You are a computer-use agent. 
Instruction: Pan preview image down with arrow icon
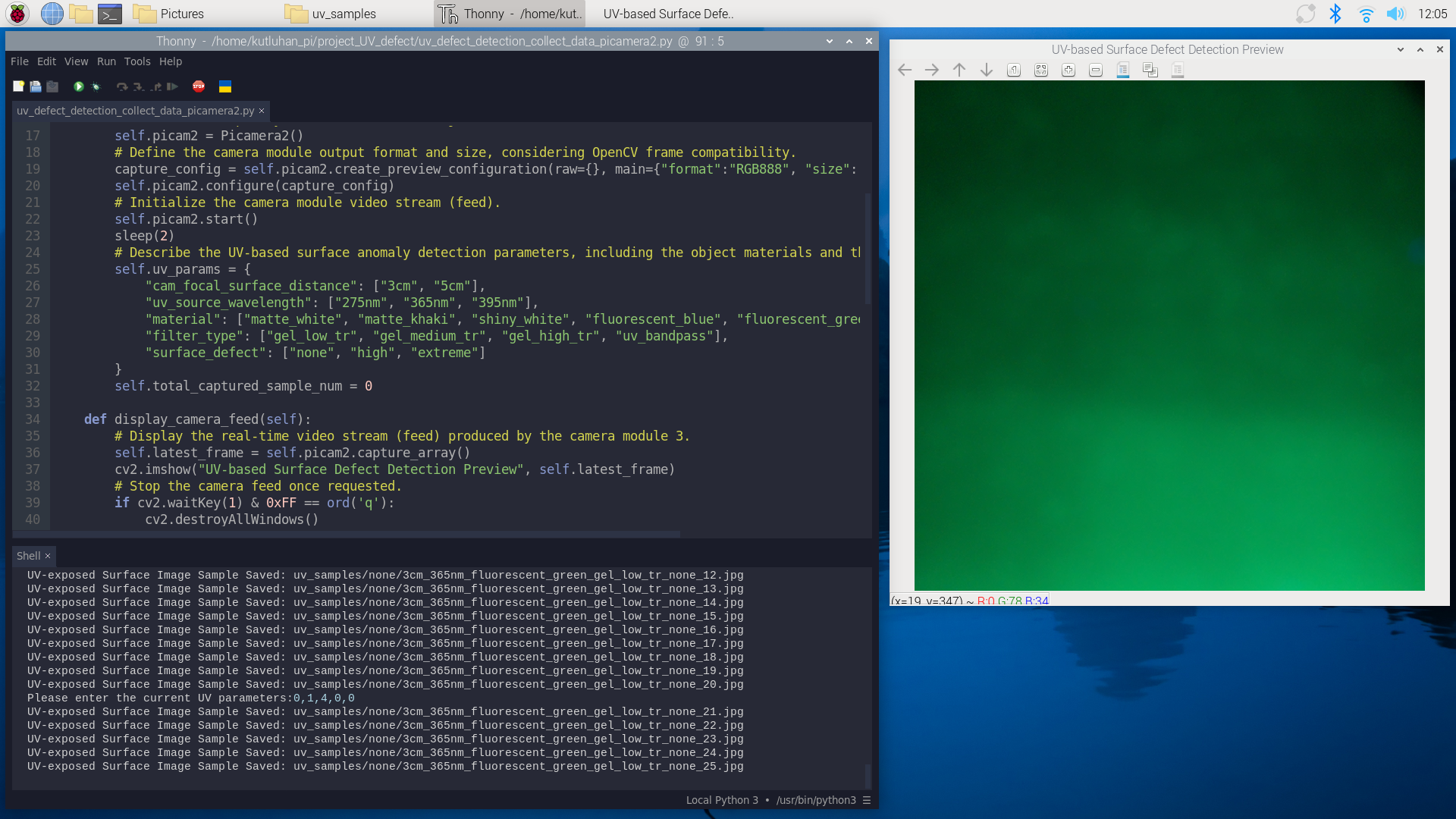987,70
